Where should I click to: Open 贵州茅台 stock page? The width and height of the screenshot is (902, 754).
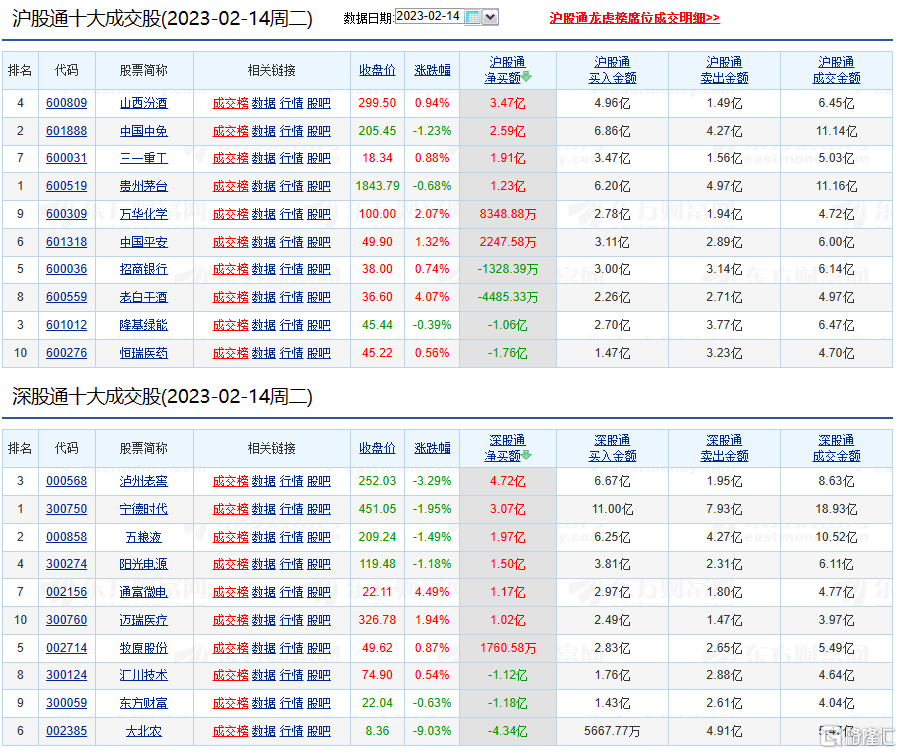click(x=144, y=186)
